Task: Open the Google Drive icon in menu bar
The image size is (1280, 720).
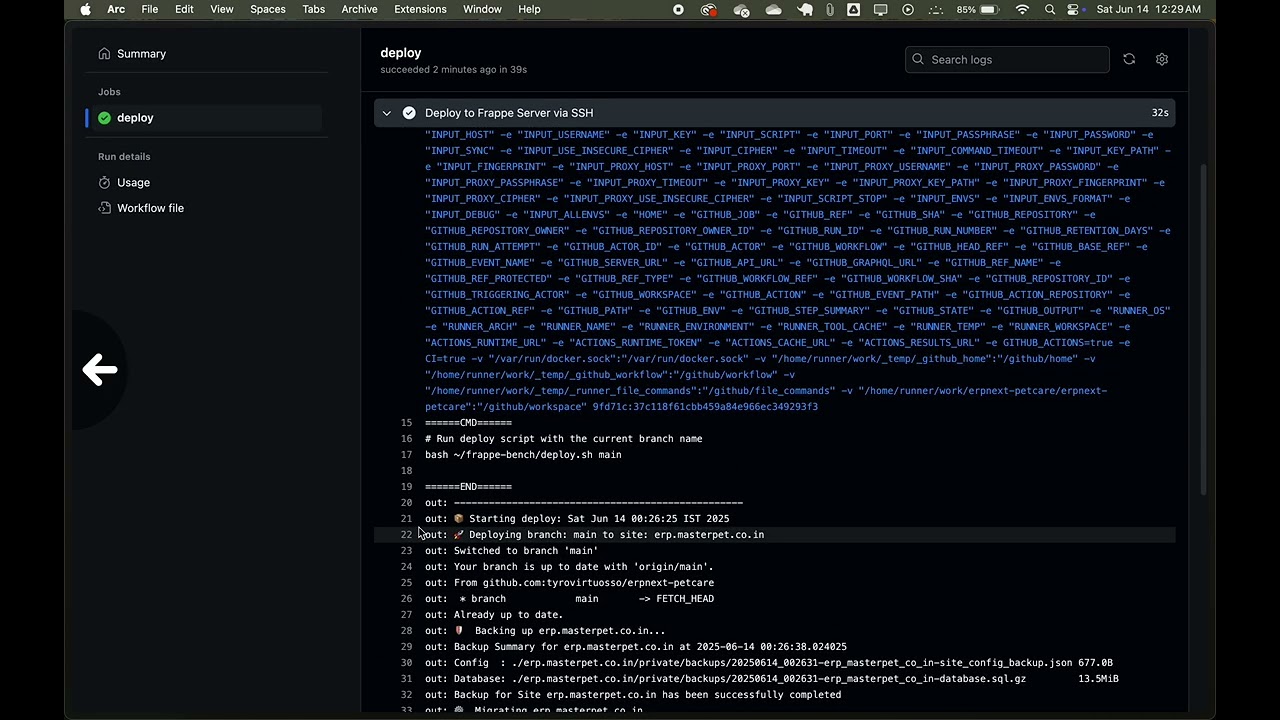Action: [x=854, y=9]
